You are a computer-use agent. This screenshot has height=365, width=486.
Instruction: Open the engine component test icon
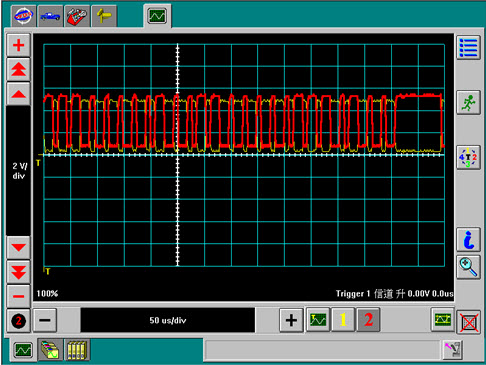pyautogui.click(x=77, y=16)
